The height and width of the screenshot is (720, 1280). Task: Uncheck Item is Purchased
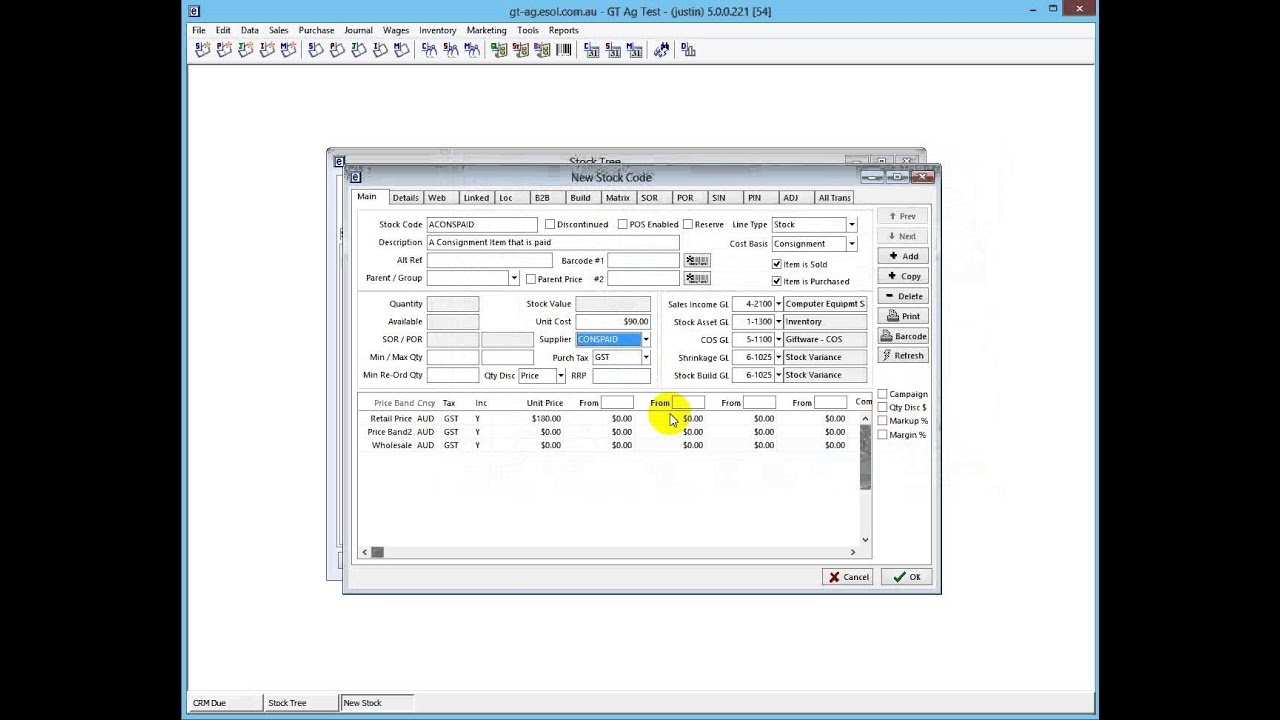click(x=776, y=281)
